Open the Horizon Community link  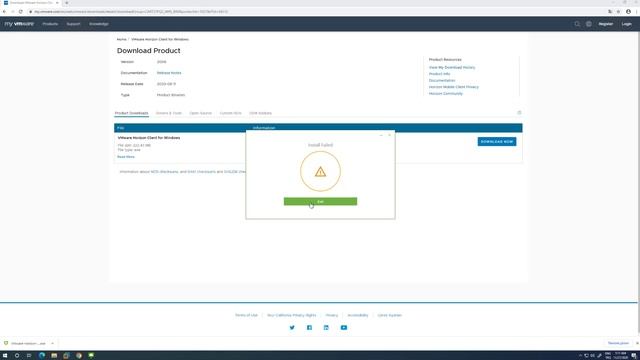(x=446, y=93)
